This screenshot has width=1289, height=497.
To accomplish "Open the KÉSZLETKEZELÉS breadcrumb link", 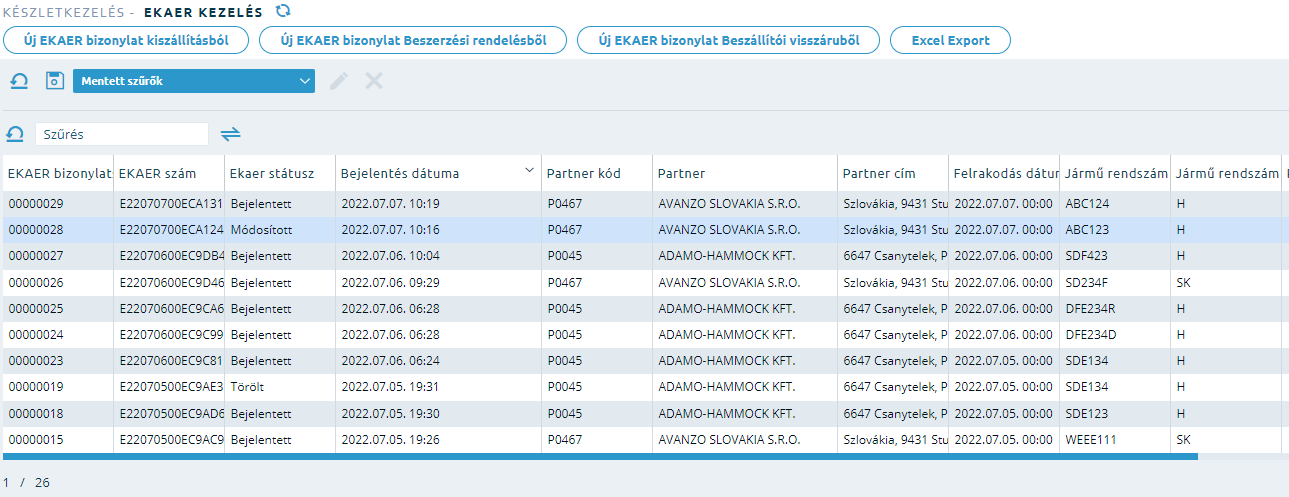I will click(x=65, y=12).
